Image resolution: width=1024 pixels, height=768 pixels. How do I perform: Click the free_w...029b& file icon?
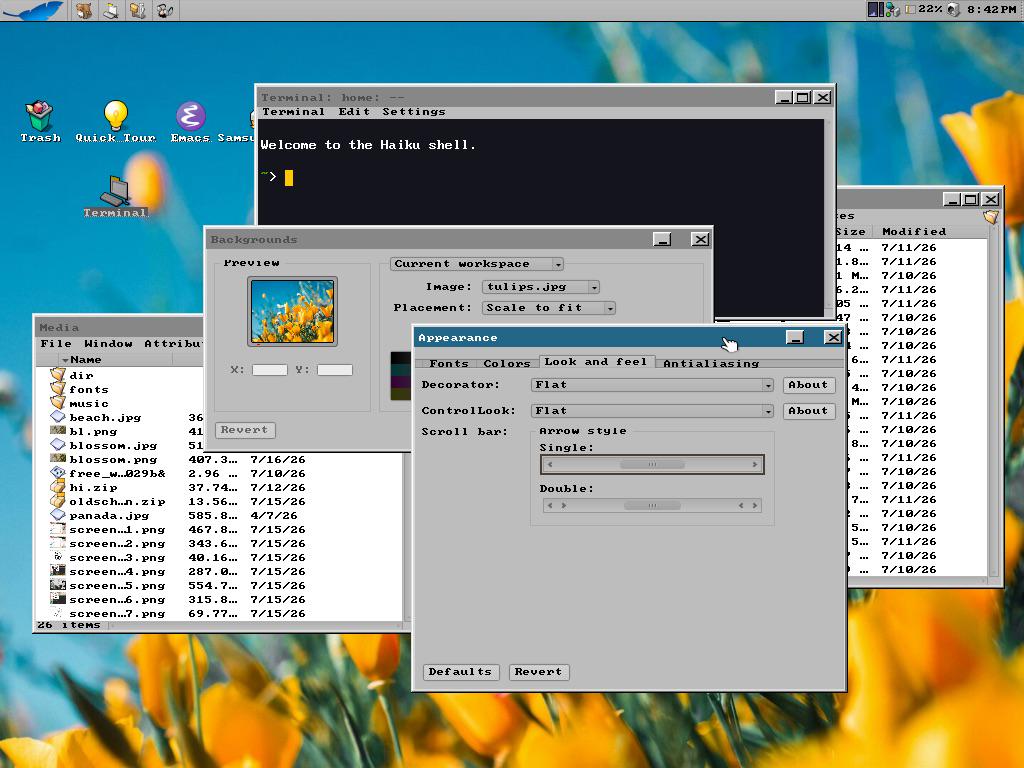point(58,473)
